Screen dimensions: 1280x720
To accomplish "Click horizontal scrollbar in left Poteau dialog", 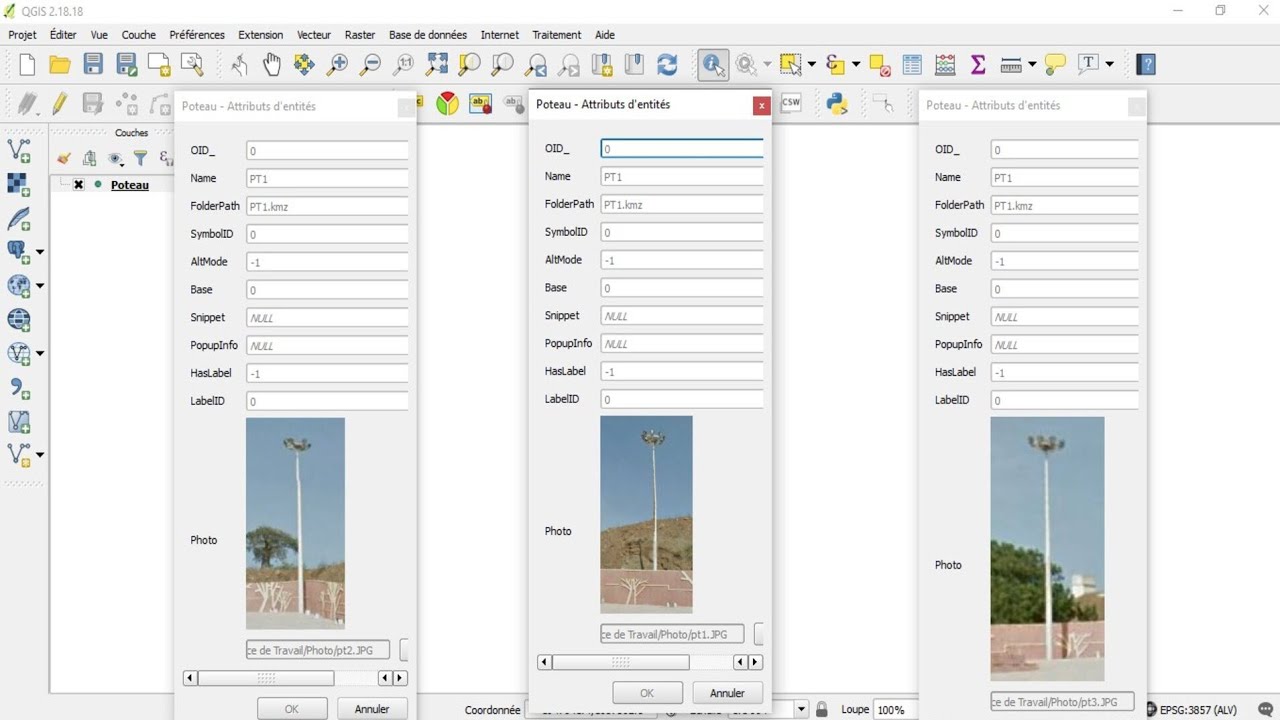I will (295, 678).
